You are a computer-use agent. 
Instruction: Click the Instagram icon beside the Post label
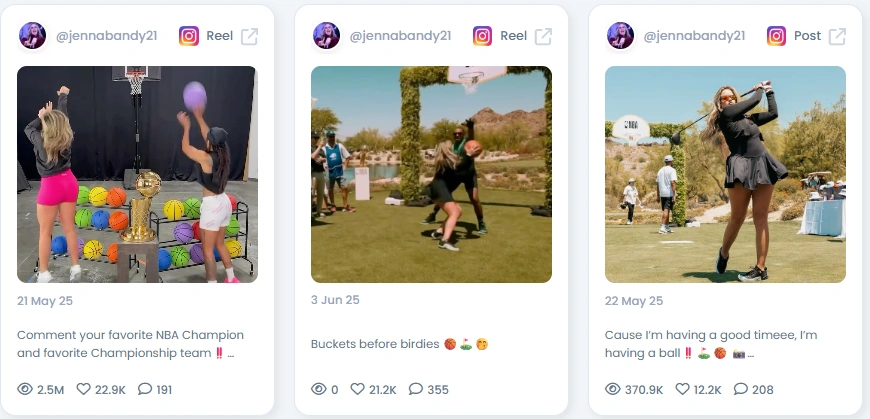[x=777, y=36]
